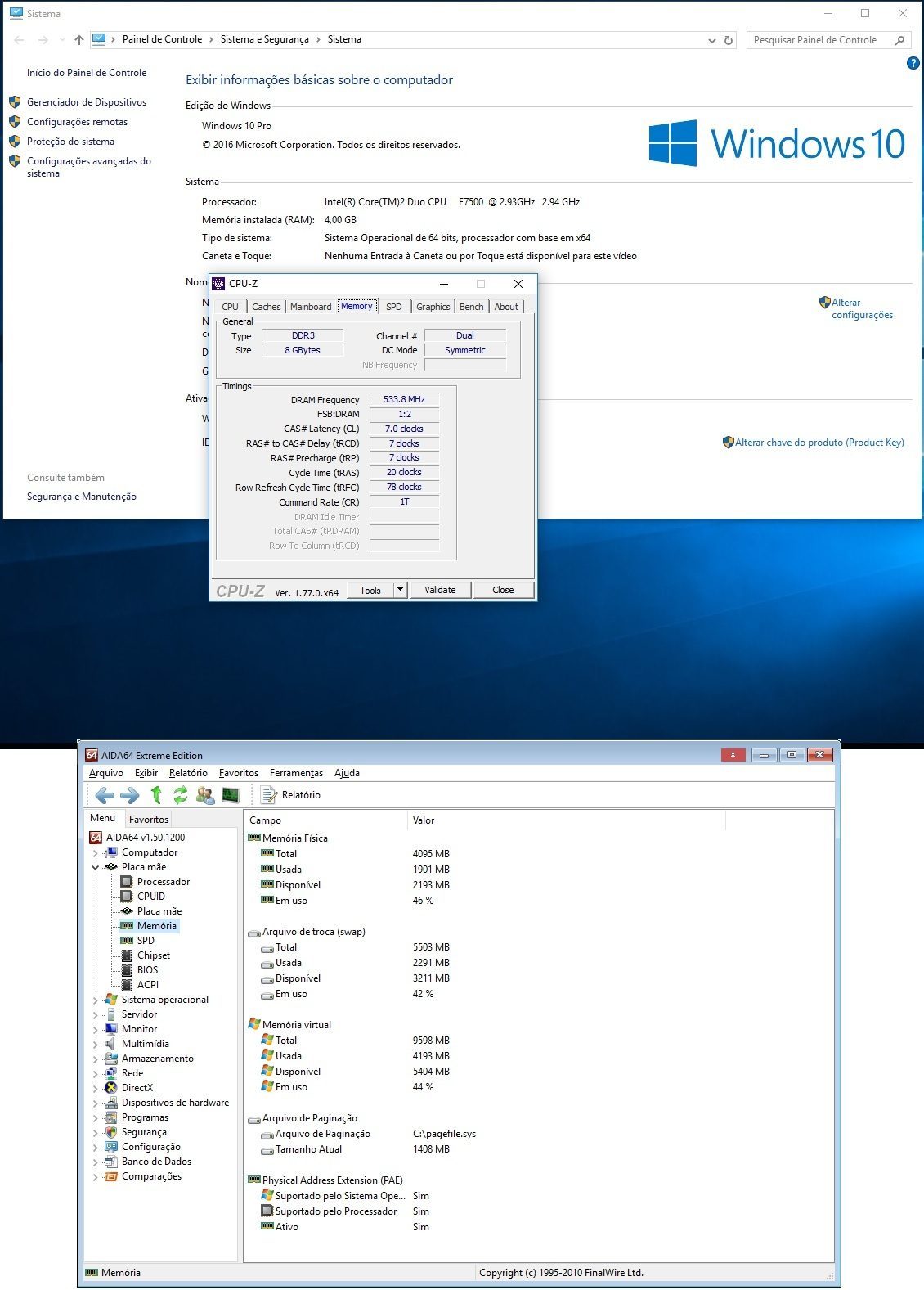This screenshot has width=924, height=1290.
Task: Refresh the control panel address bar
Action: point(729,40)
